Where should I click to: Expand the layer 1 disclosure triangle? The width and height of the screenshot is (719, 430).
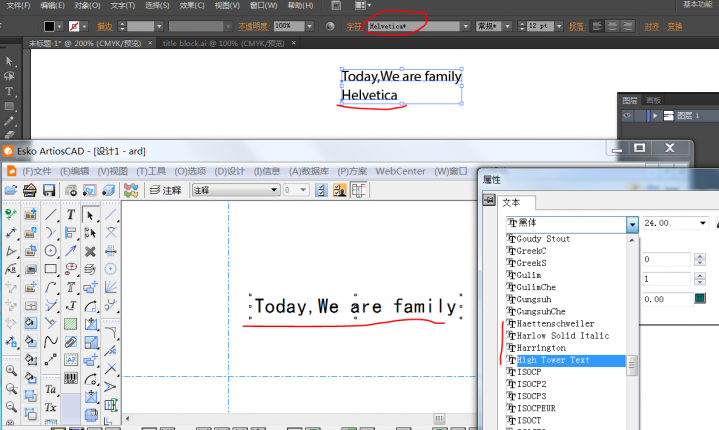[x=655, y=116]
